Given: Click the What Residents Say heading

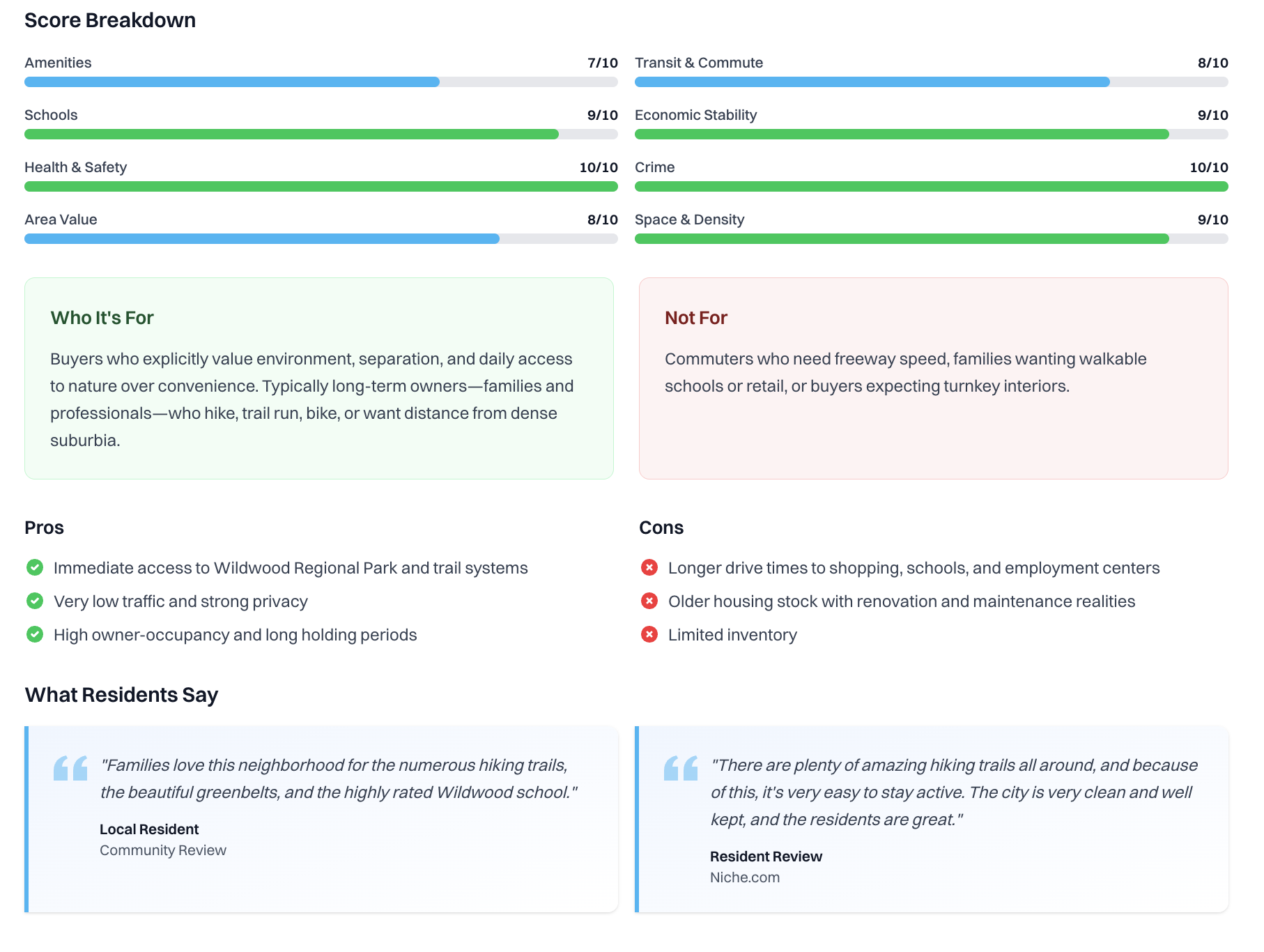Looking at the screenshot, I should coord(121,695).
